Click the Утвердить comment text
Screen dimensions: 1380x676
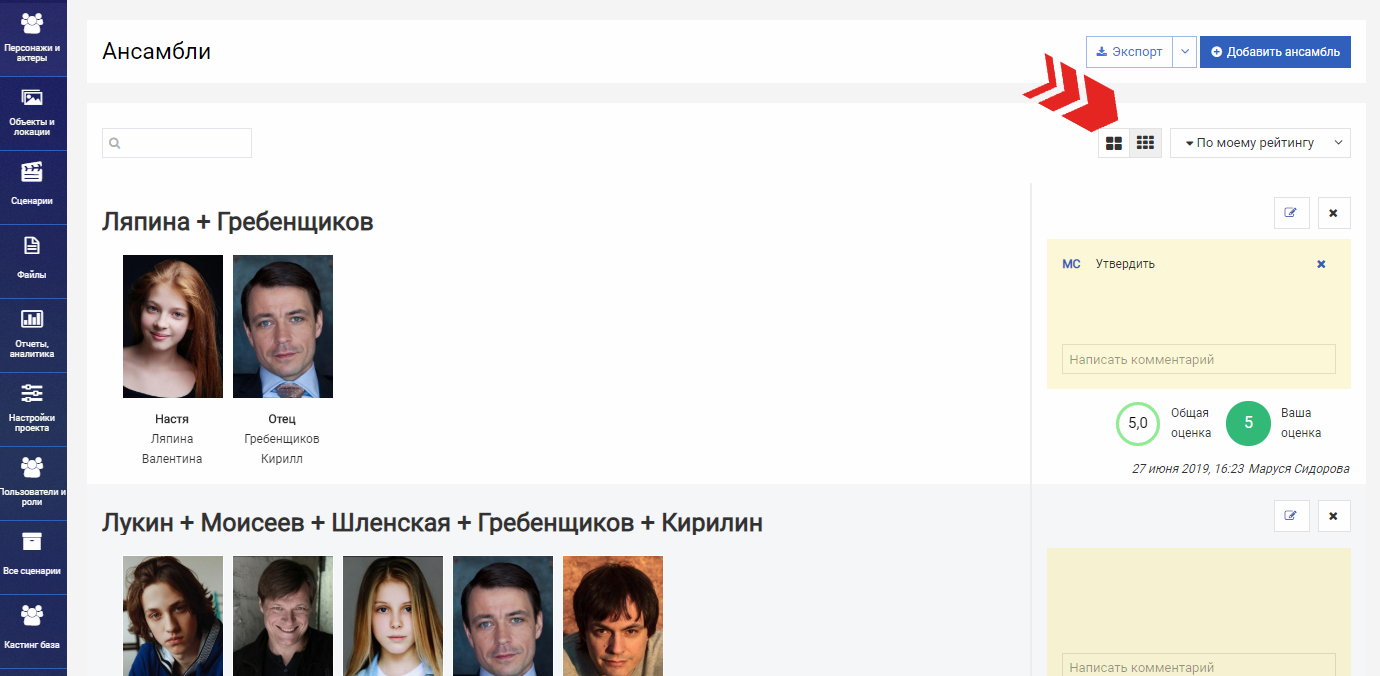[1125, 264]
